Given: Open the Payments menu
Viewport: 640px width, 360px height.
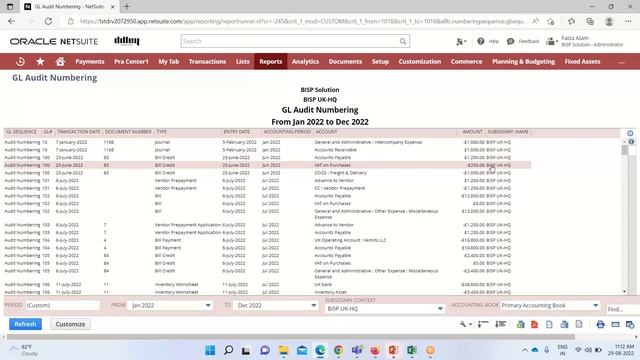Looking at the screenshot, I should coord(90,62).
